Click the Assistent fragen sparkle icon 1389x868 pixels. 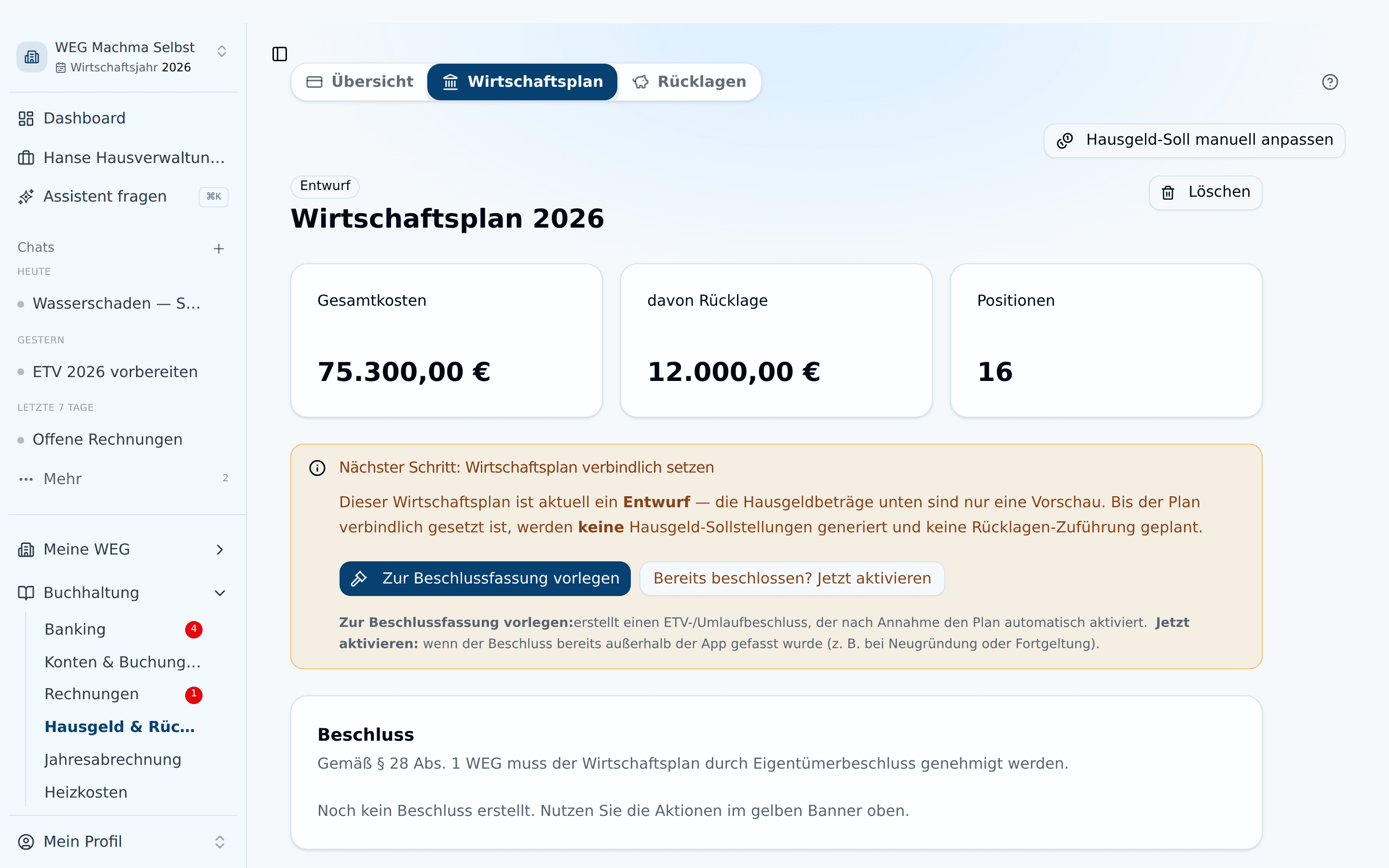point(26,196)
